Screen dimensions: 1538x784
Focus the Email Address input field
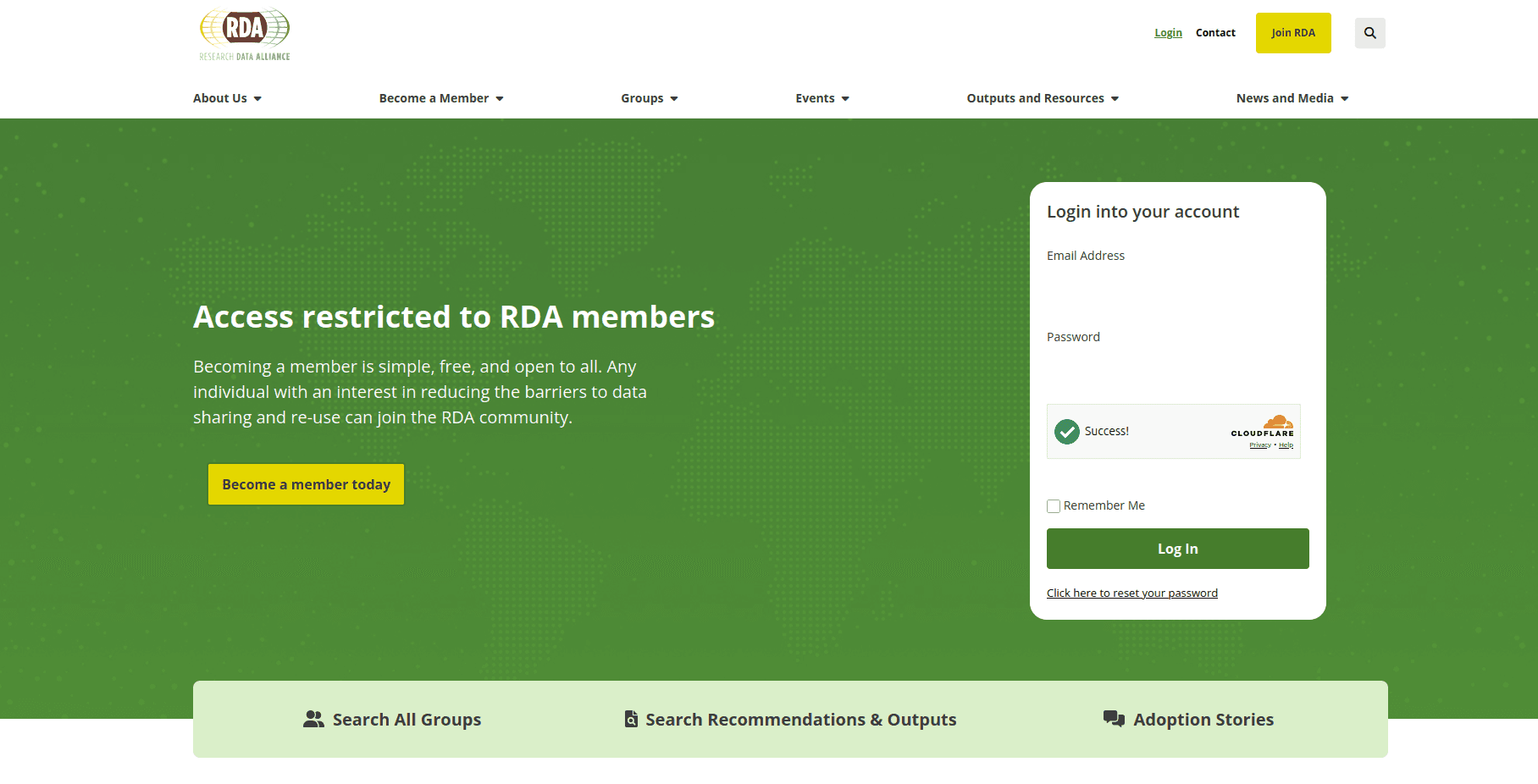click(1177, 287)
